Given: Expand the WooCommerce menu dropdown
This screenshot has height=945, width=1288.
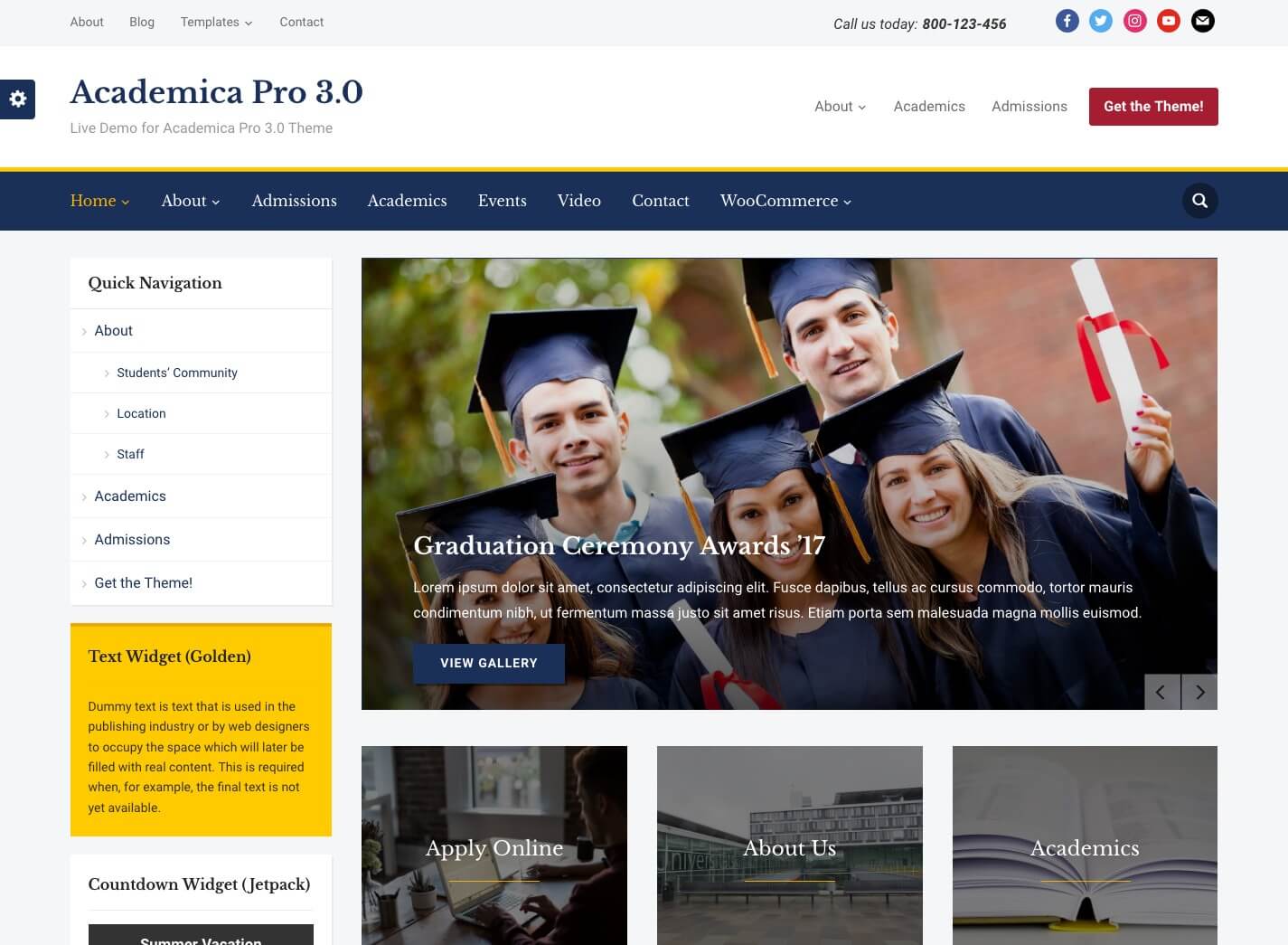Looking at the screenshot, I should 785,201.
